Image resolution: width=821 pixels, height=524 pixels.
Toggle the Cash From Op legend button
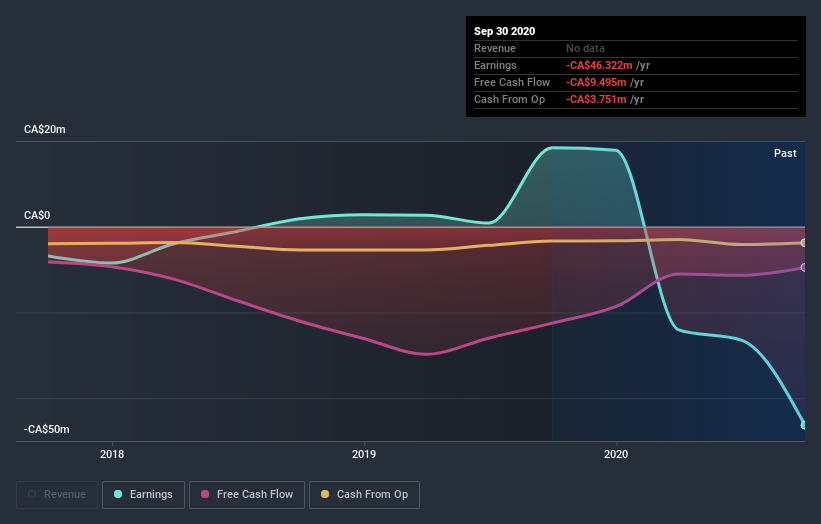point(364,495)
